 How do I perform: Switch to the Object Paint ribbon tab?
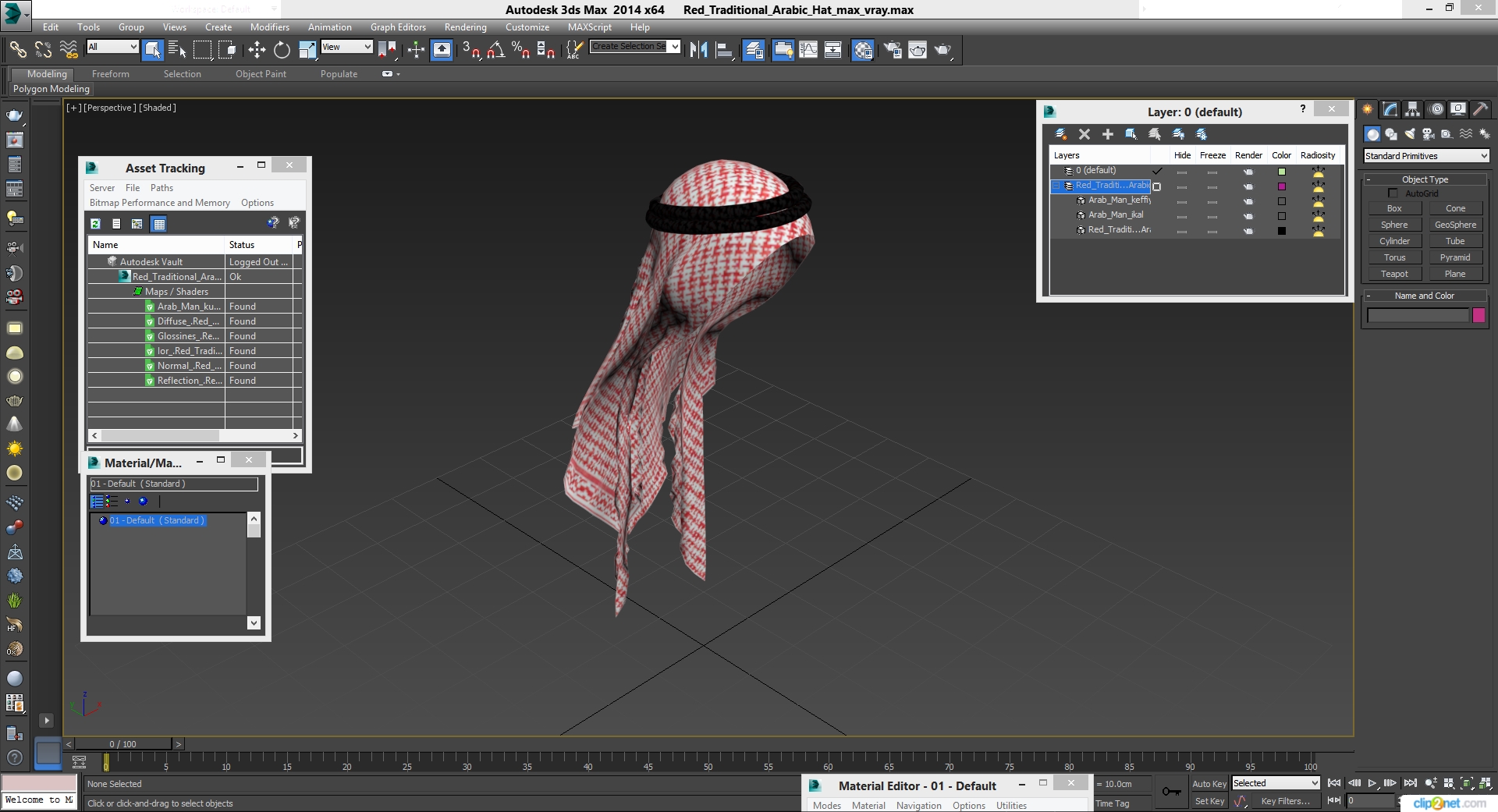pyautogui.click(x=261, y=74)
